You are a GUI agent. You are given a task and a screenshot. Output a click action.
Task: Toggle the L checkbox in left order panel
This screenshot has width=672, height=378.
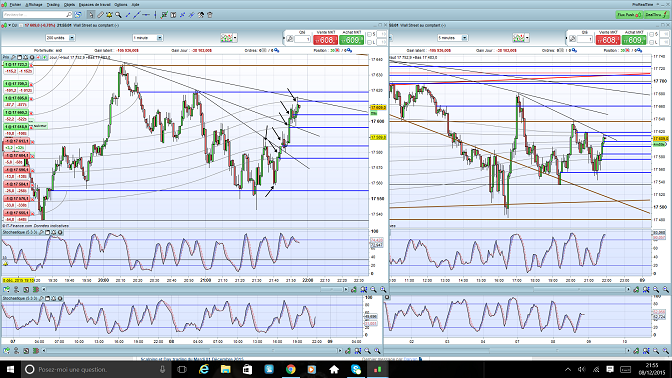[x=369, y=42]
